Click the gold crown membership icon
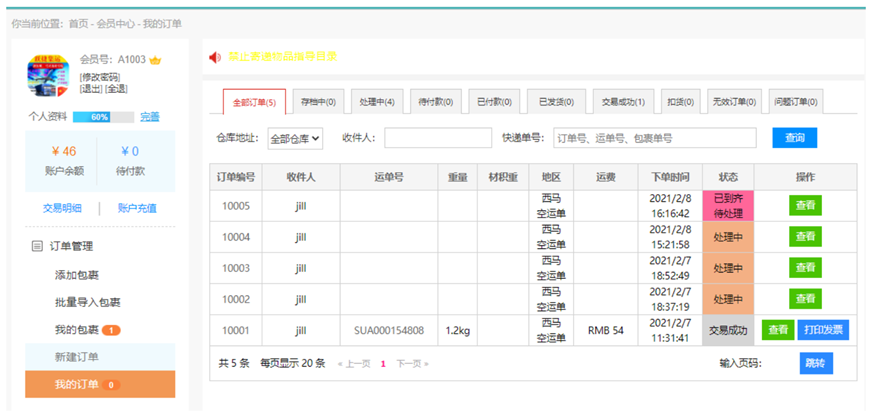This screenshot has height=417, width=869. point(155,61)
